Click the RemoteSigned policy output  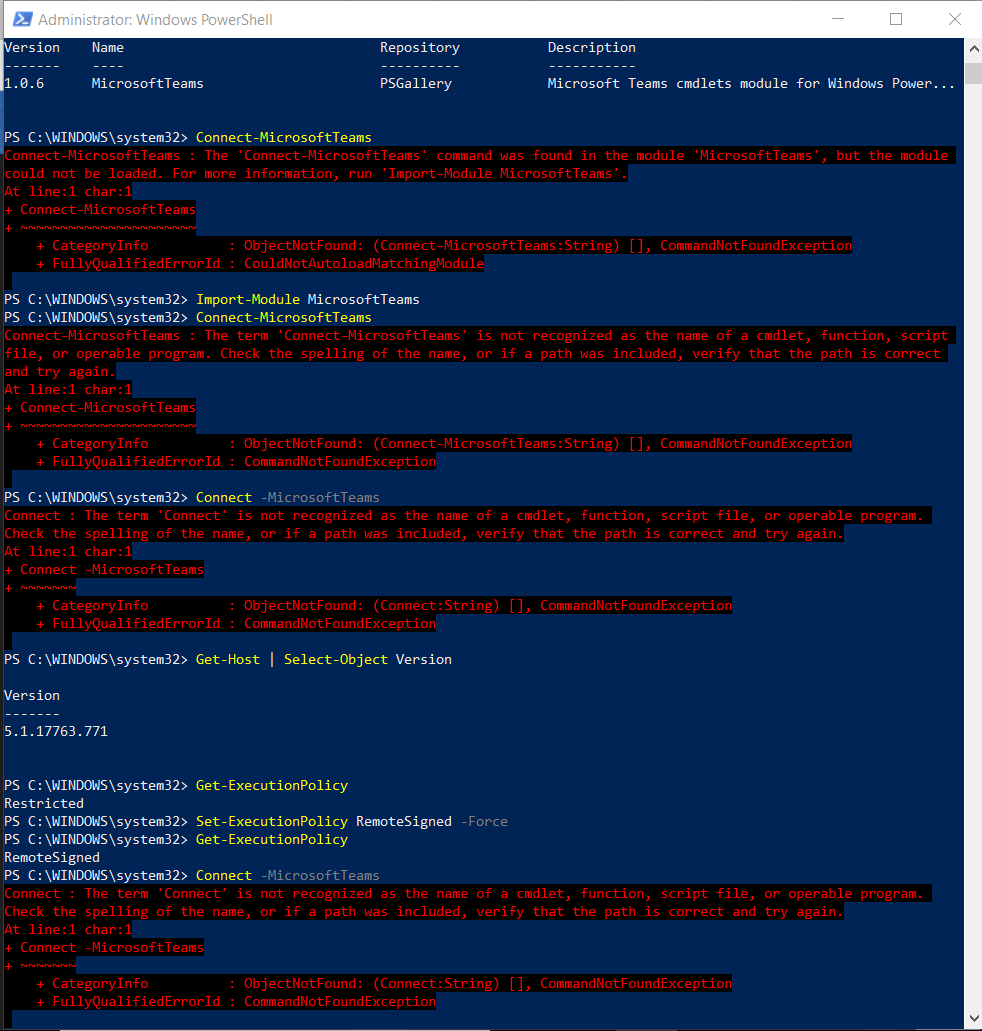click(51, 857)
